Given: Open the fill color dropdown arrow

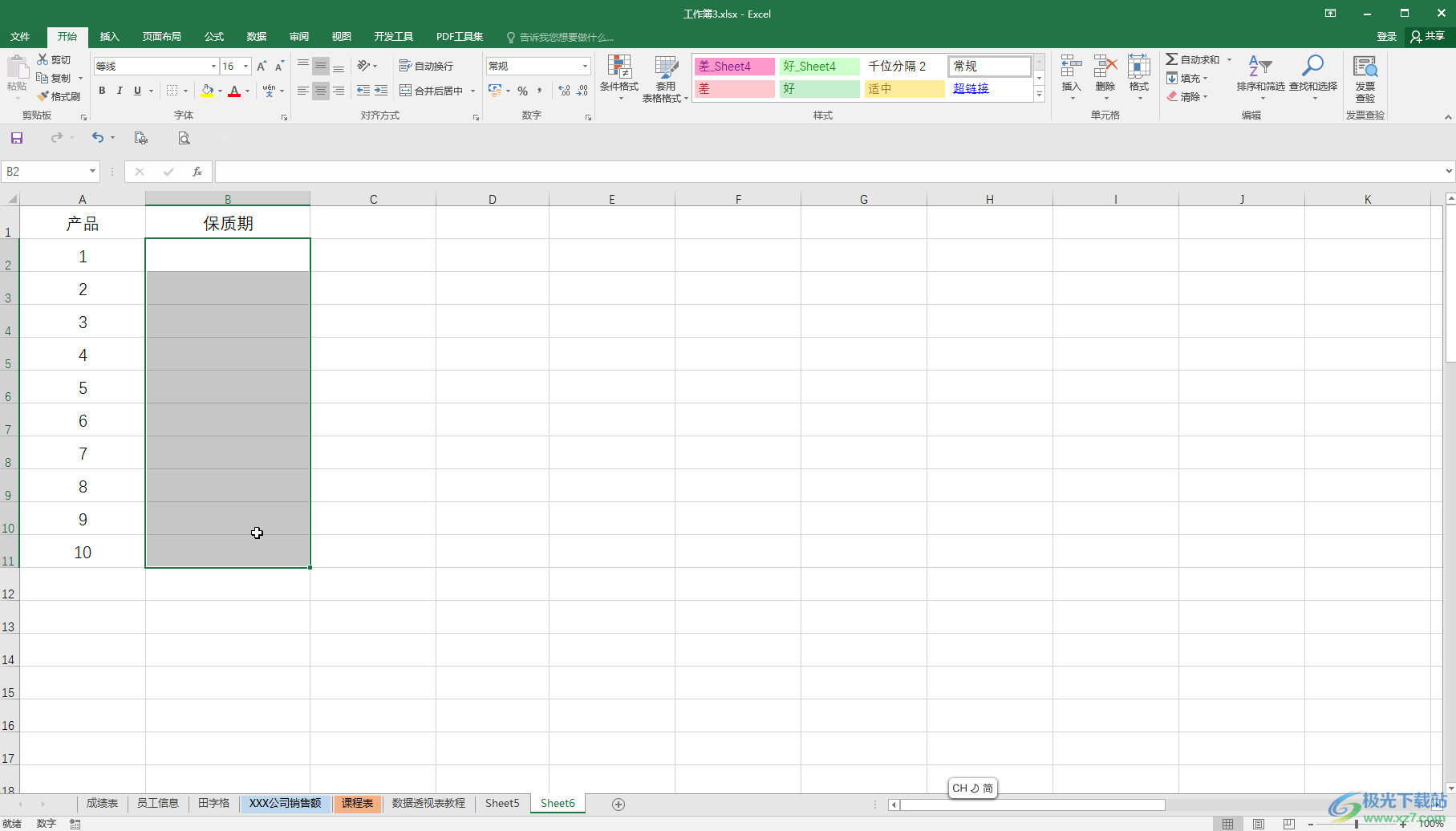Looking at the screenshot, I should coord(220,91).
